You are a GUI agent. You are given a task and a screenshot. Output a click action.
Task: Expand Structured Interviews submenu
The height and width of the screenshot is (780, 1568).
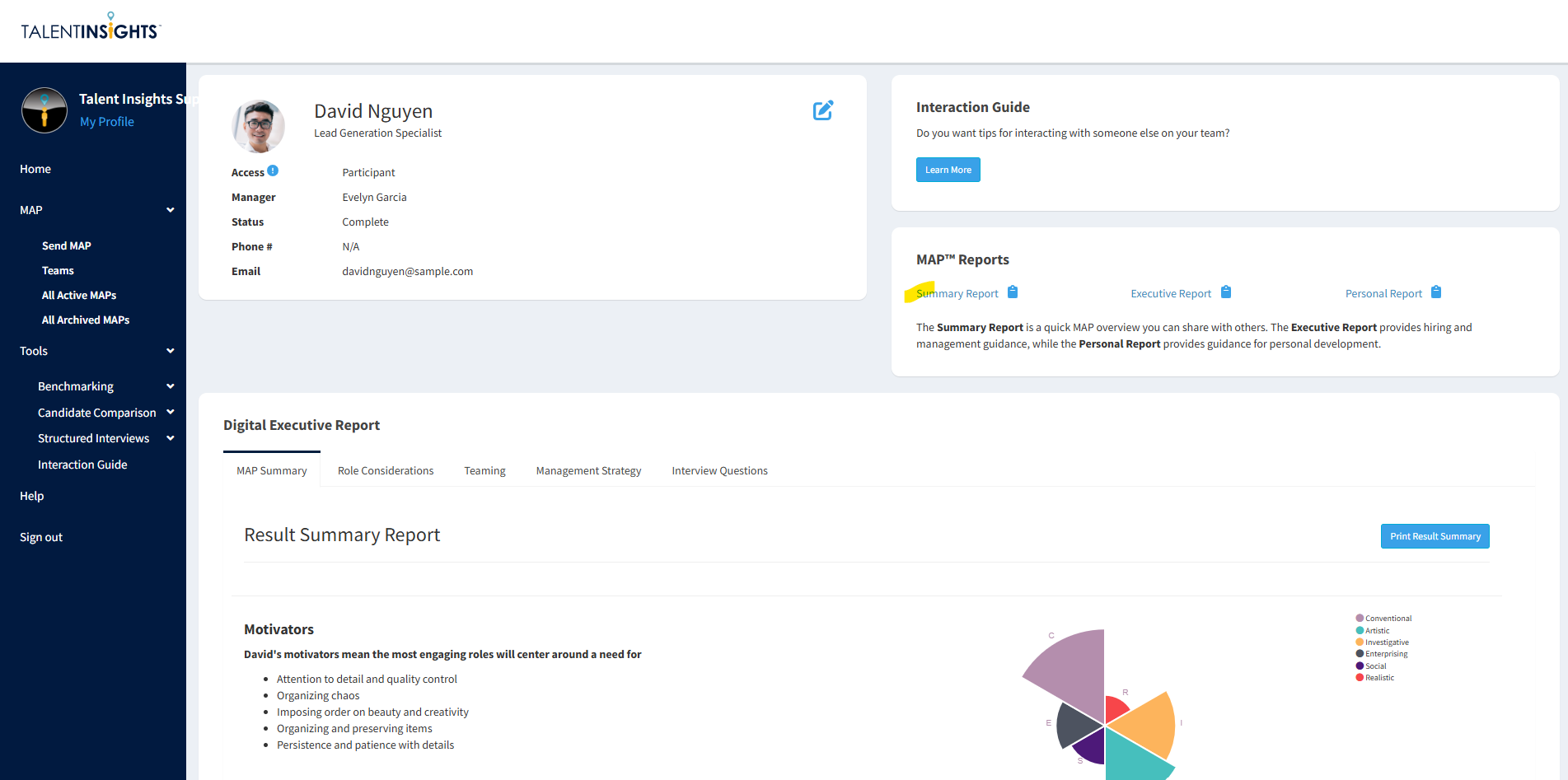171,438
